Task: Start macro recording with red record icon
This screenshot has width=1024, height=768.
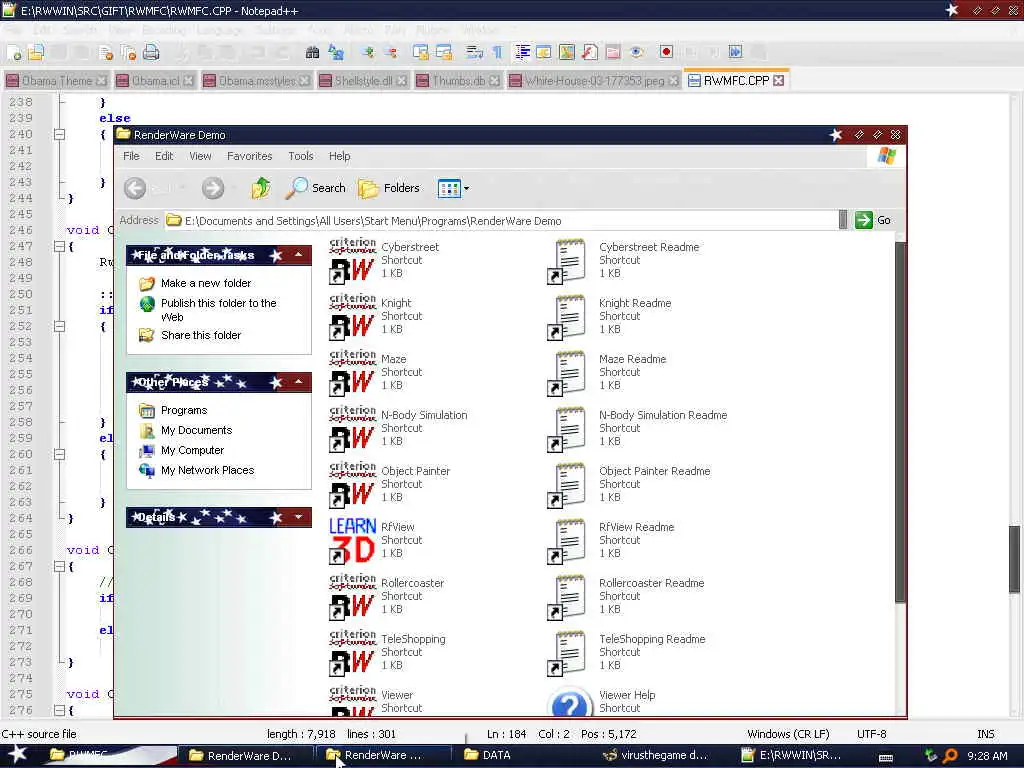Action: [x=666, y=52]
